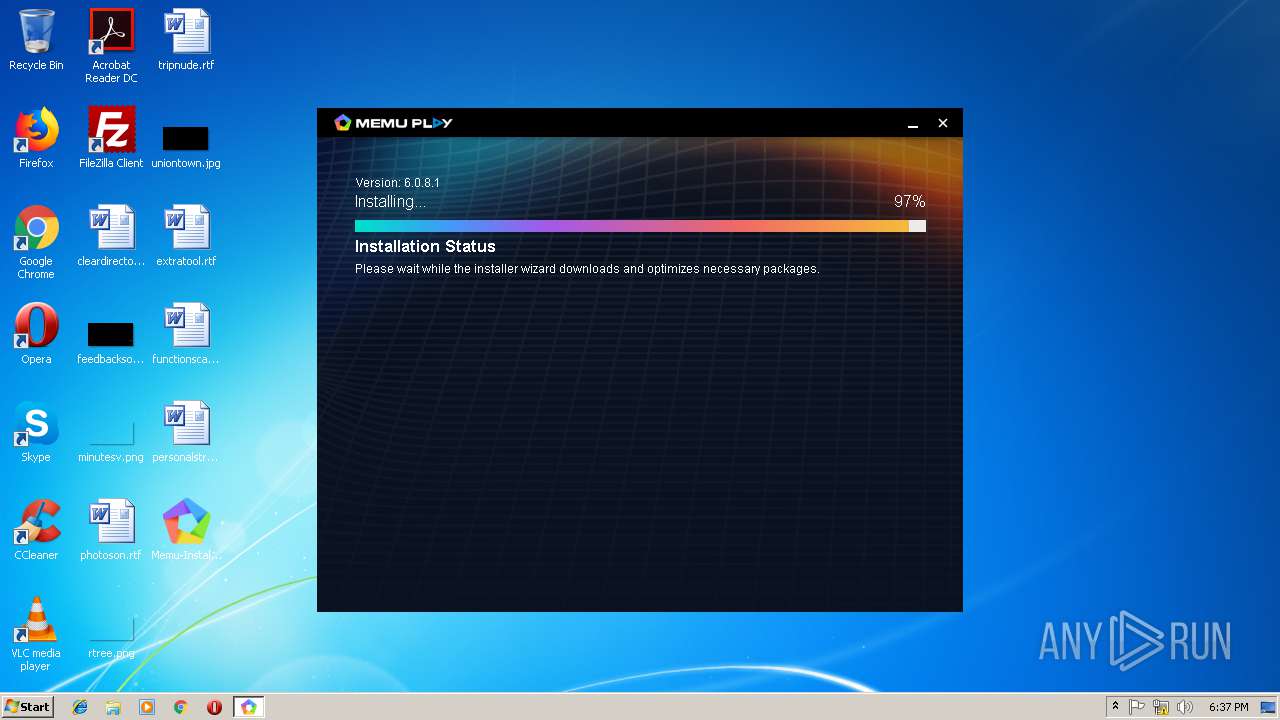Screen dimensions: 1280x720
Task: Click the 97% progress value
Action: tap(909, 202)
